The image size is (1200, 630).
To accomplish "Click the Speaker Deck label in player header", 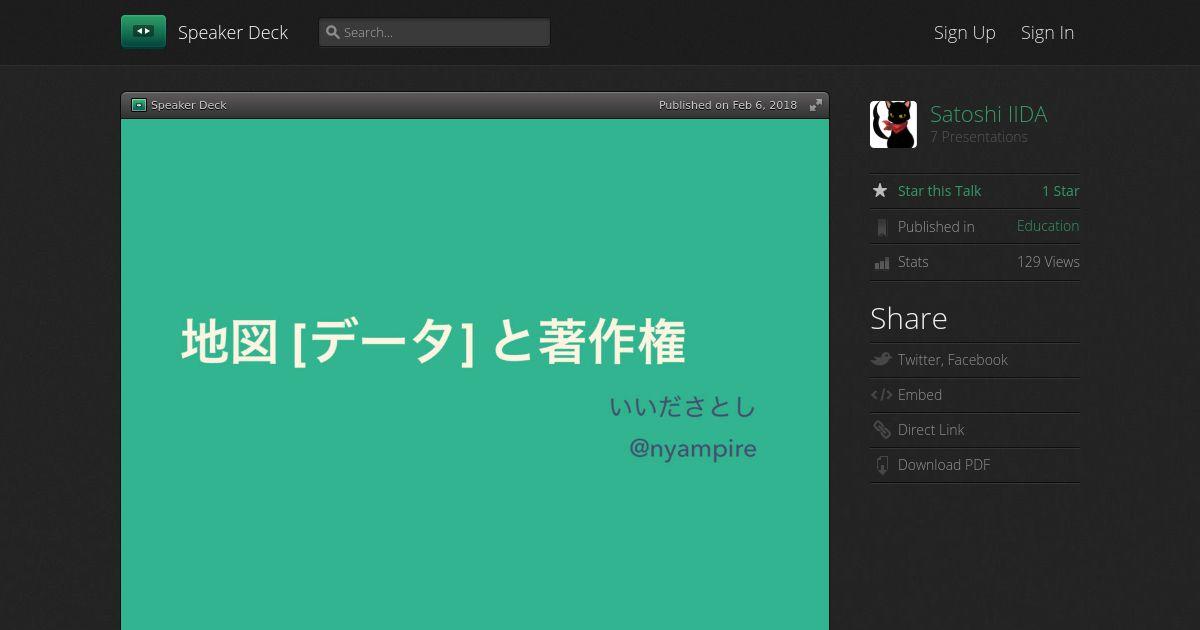I will point(189,105).
